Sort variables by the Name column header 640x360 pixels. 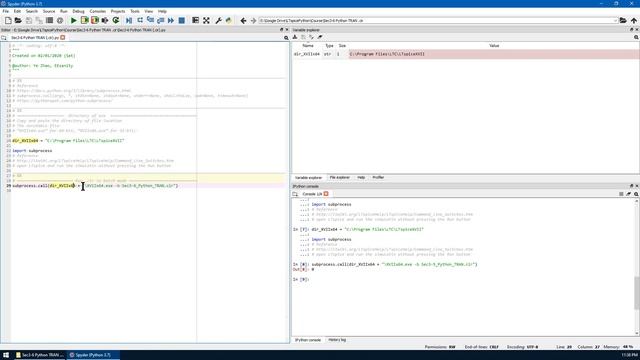pos(308,46)
